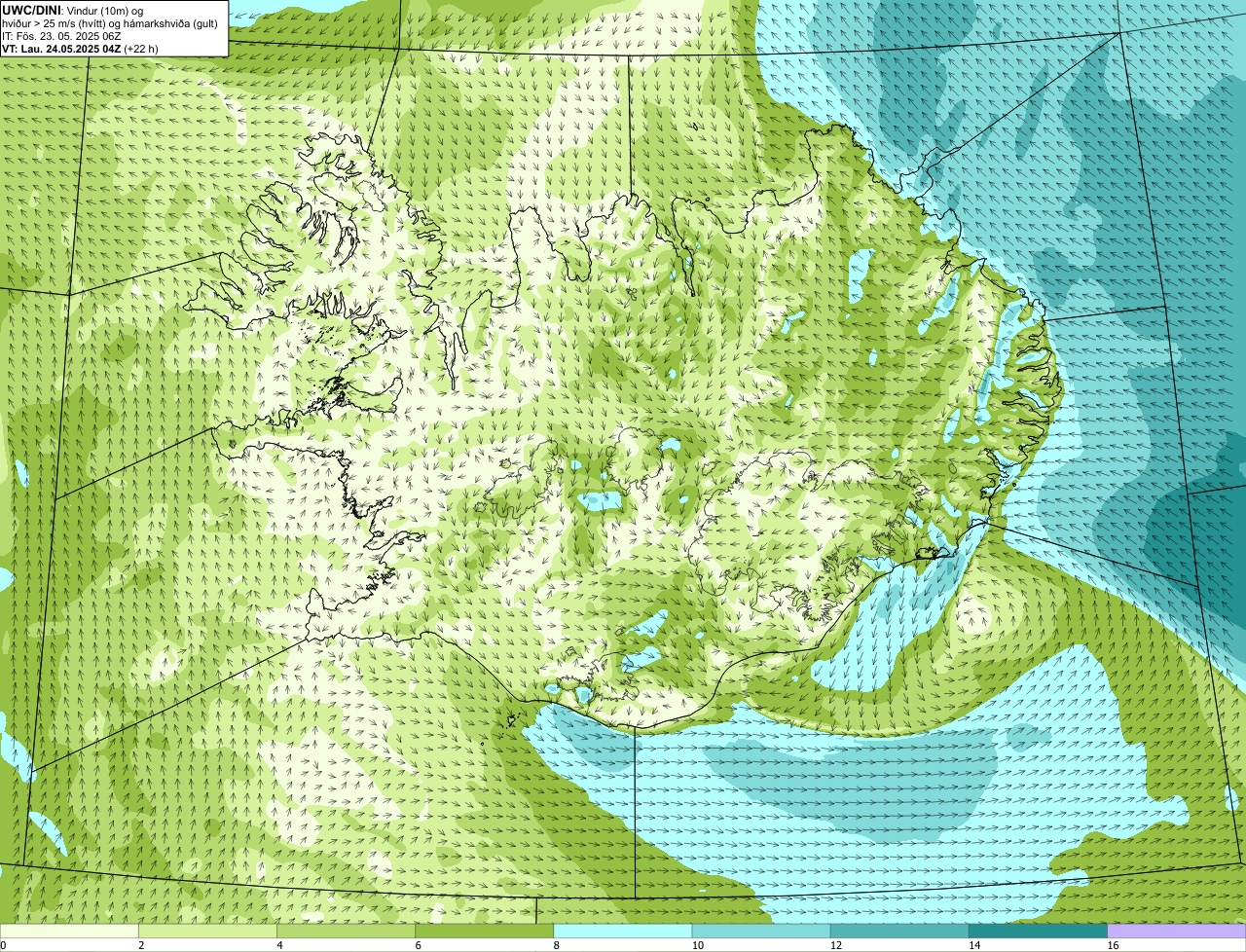Image resolution: width=1246 pixels, height=952 pixels.
Task: Click the legend scale label "10"
Action: click(x=698, y=945)
